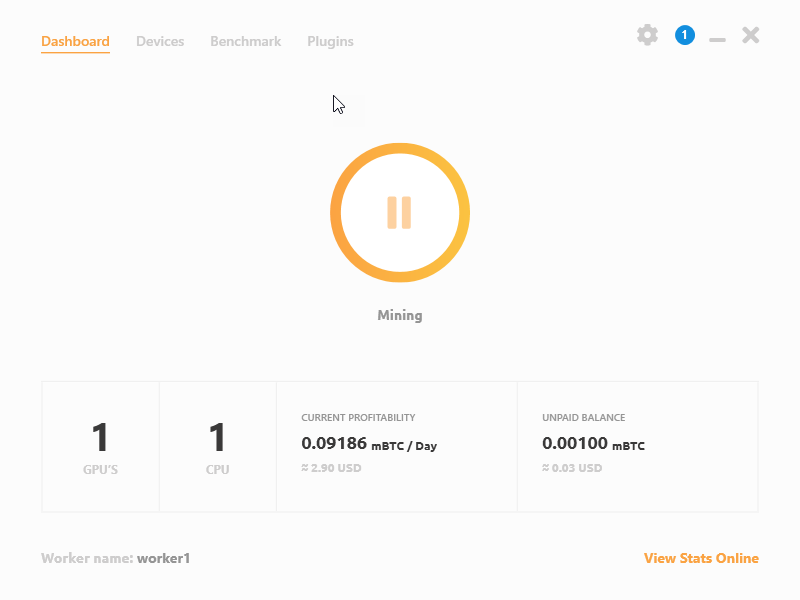Follow the View Stats Online link
Screen dimensions: 800x600
pos(701,558)
